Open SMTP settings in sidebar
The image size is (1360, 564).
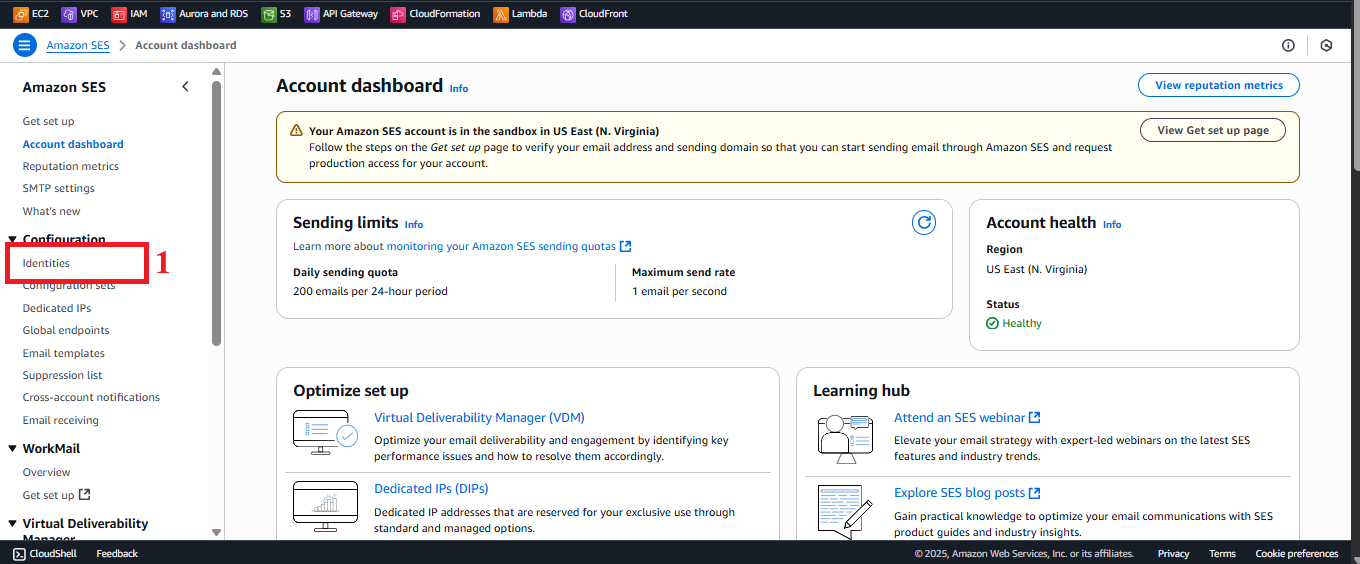point(59,188)
